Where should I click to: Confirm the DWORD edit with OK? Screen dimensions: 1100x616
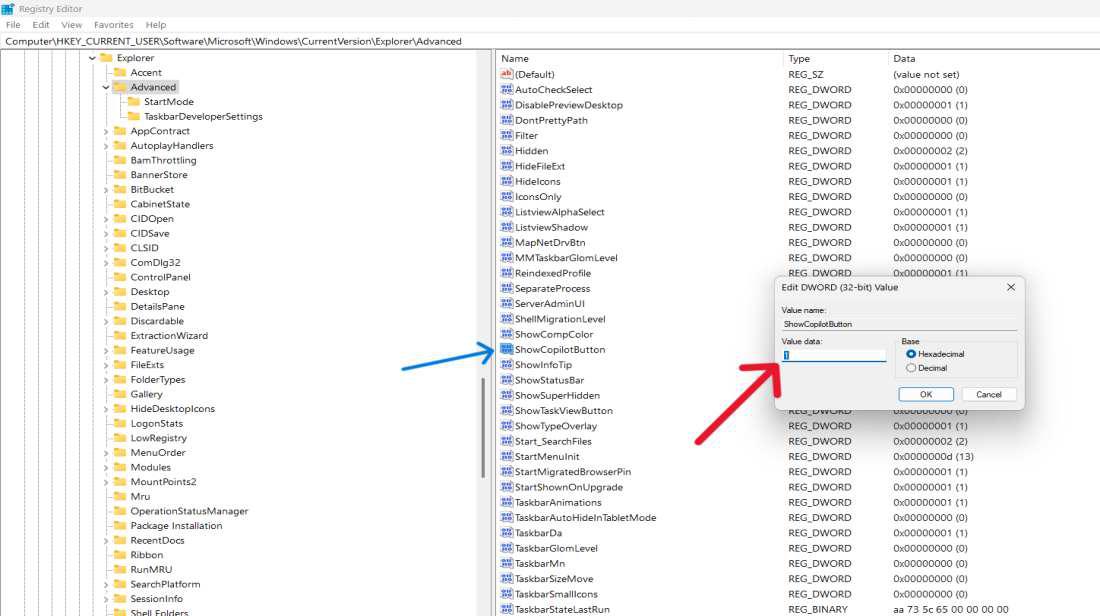[x=926, y=394]
